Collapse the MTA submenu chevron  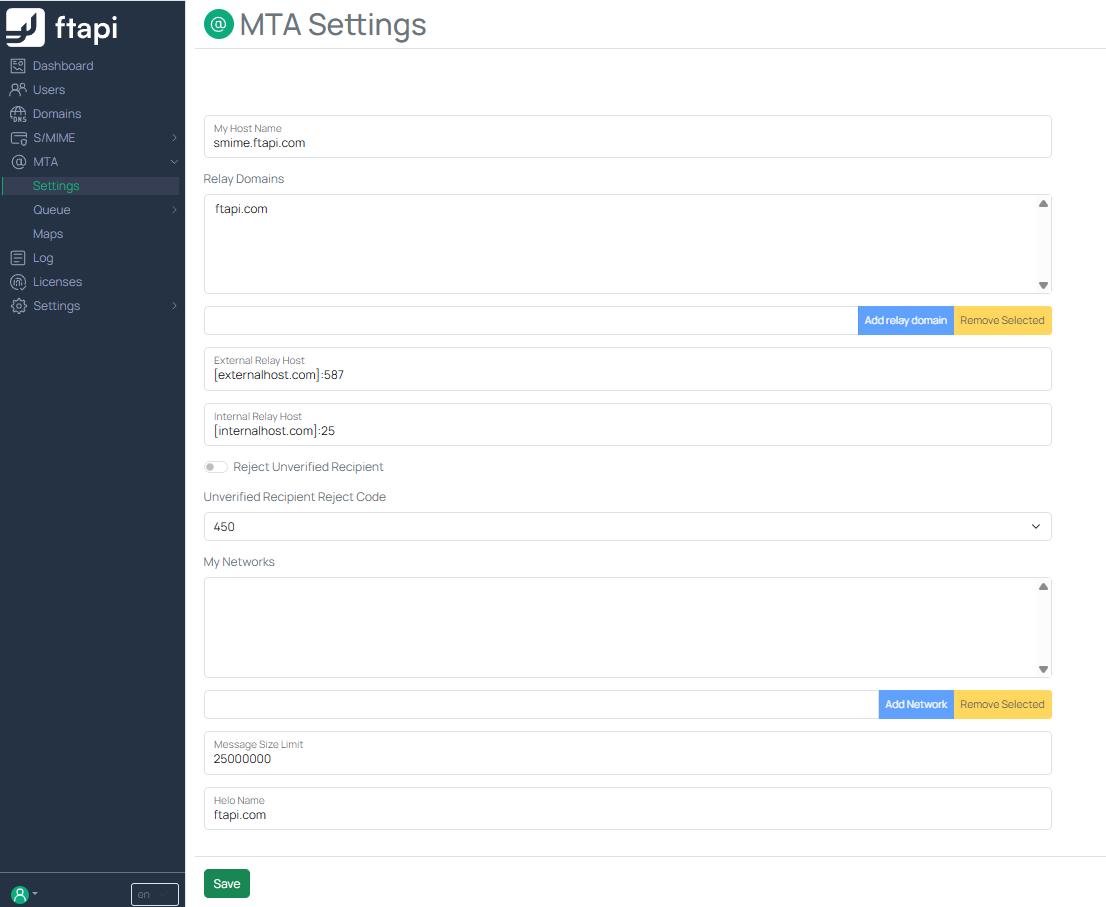(174, 162)
